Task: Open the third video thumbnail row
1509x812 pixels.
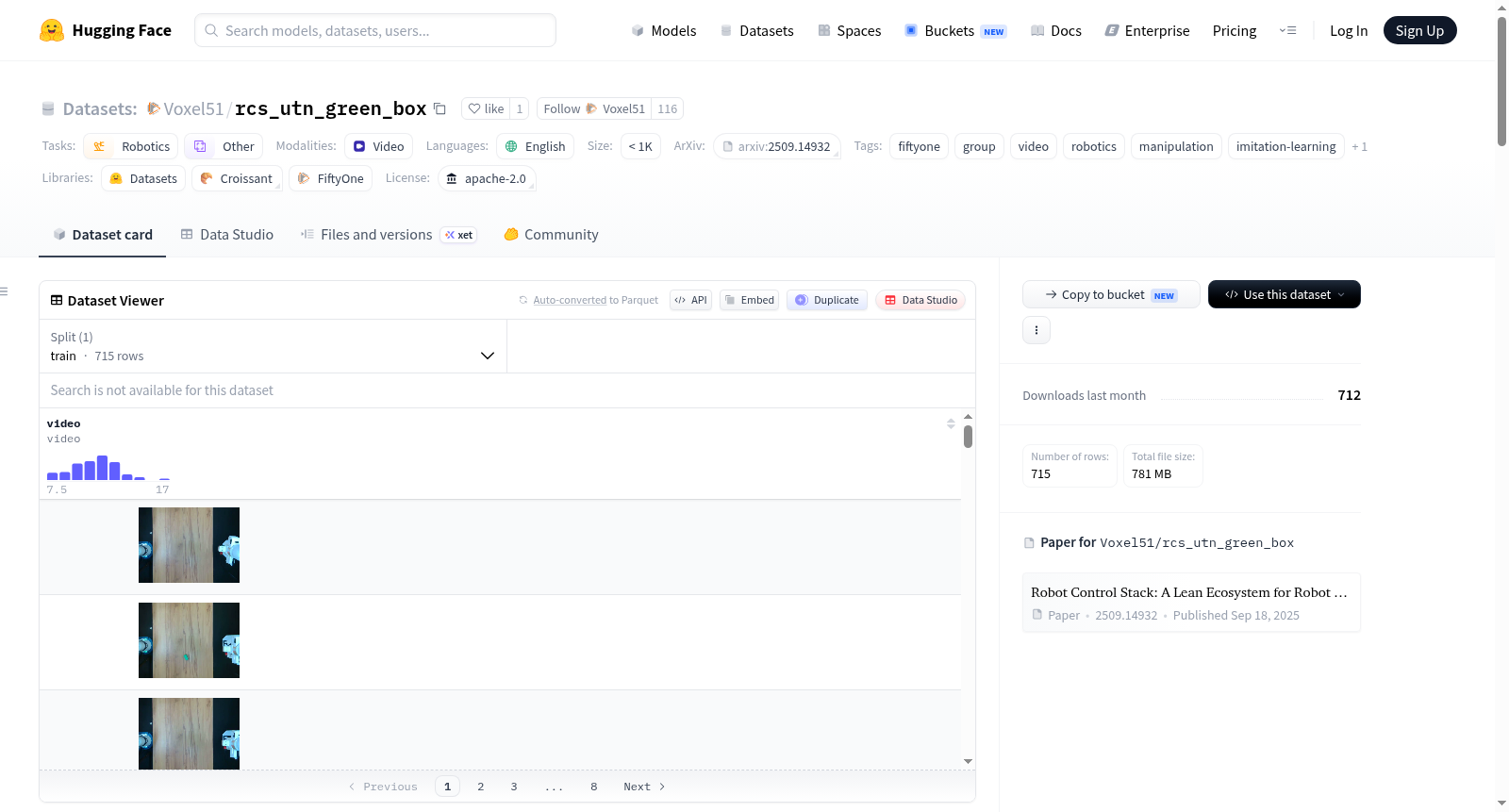Action: tap(189, 734)
